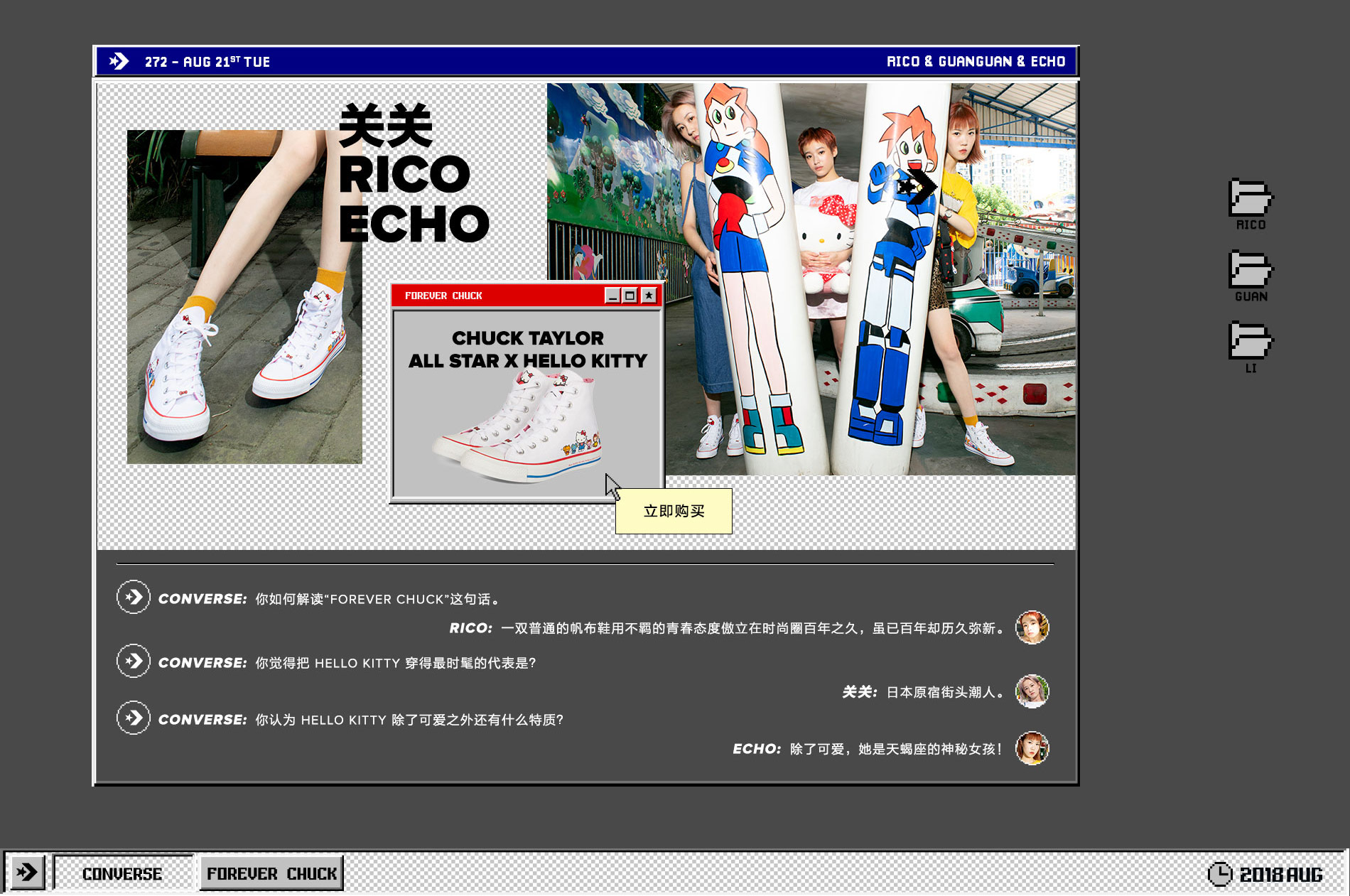This screenshot has width=1350, height=896.
Task: Click the 2018 AUG date in the taskbar
Action: pos(1281,875)
